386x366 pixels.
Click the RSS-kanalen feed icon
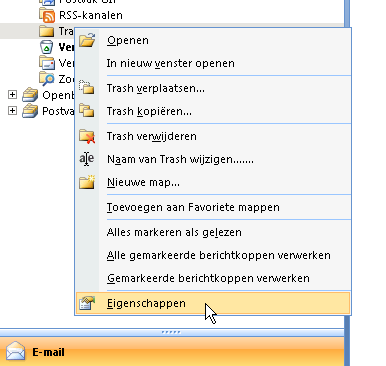pyautogui.click(x=47, y=15)
